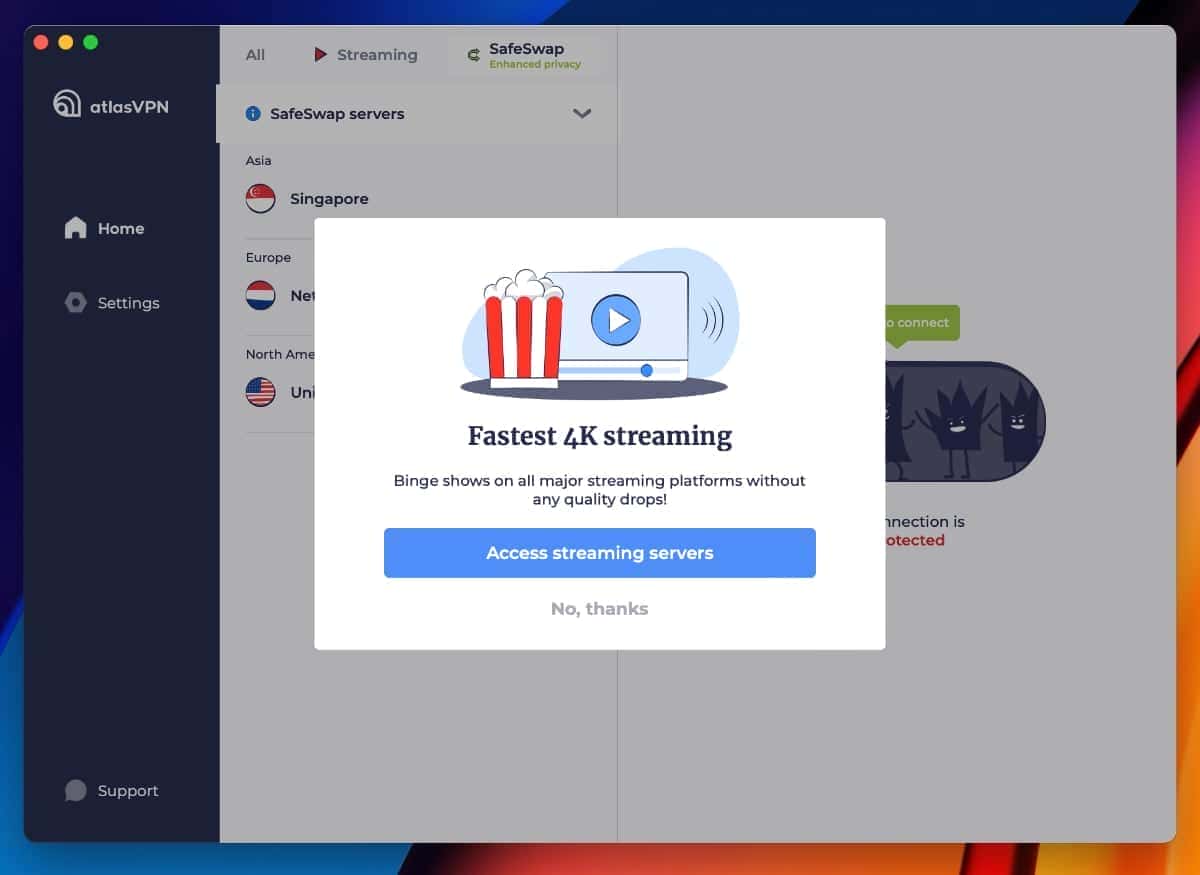Click the Access streaming servers button
This screenshot has width=1200, height=875.
[x=600, y=553]
